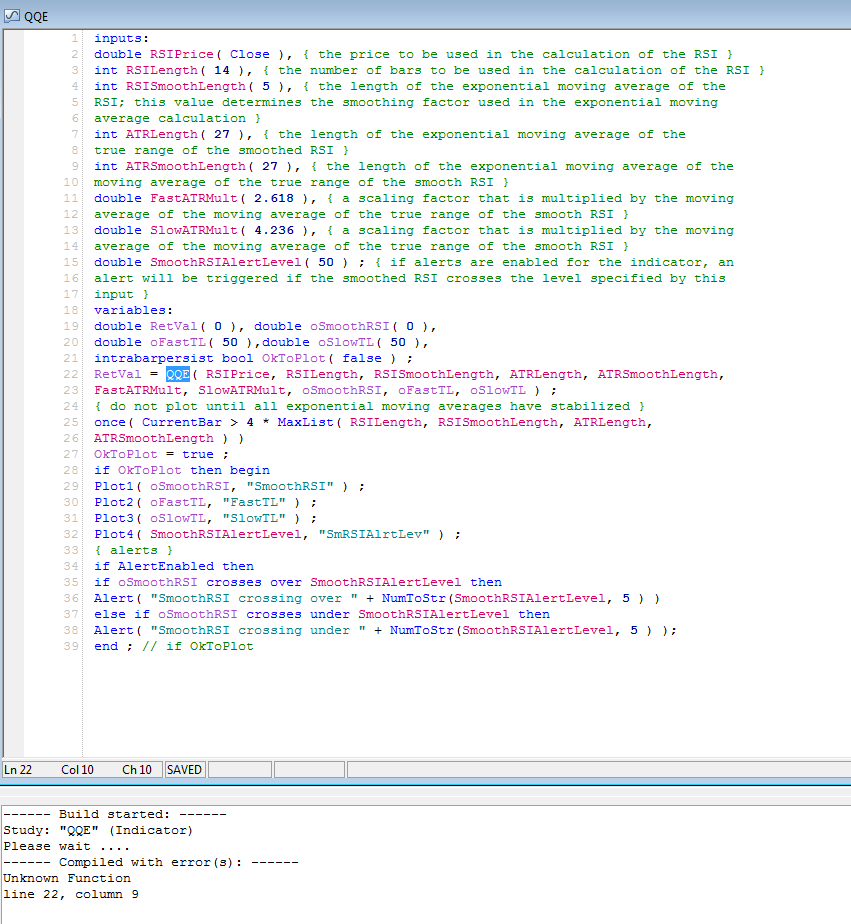Click the 'once' keyword on line 25
Screen dimensions: 851x924
[110, 422]
